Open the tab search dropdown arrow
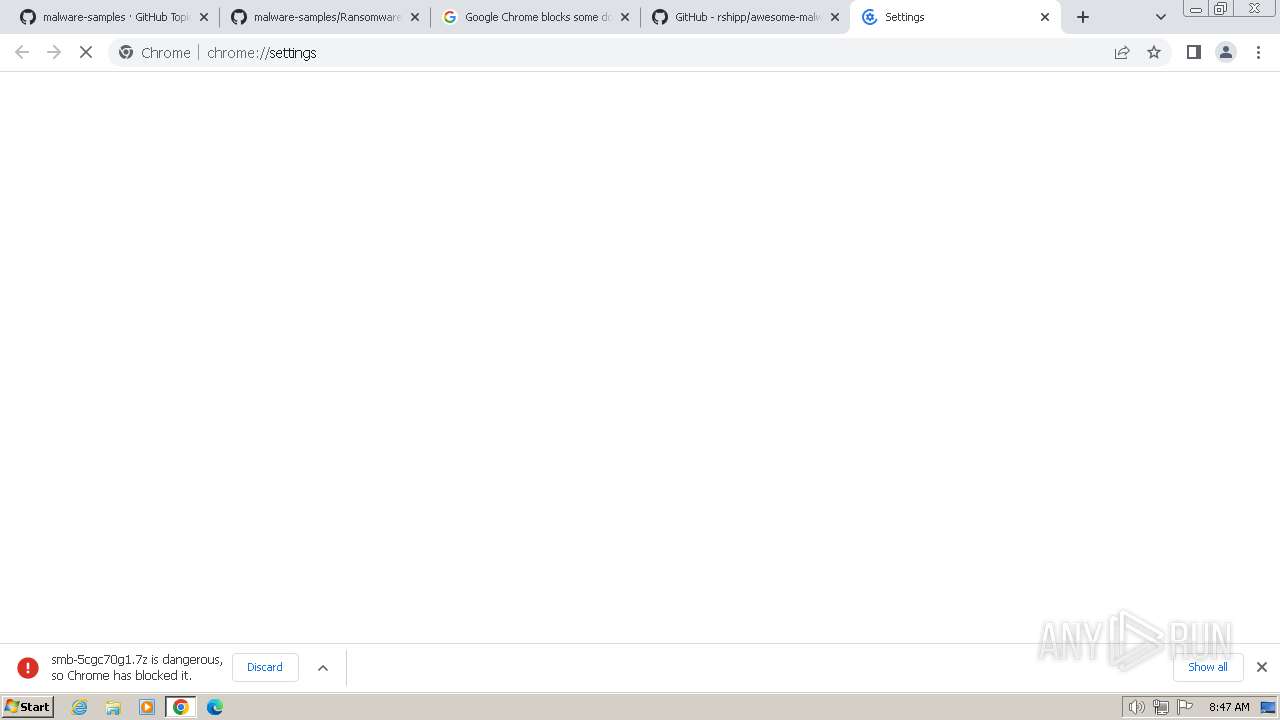Screen dimensions: 1280x720 pos(1161,17)
